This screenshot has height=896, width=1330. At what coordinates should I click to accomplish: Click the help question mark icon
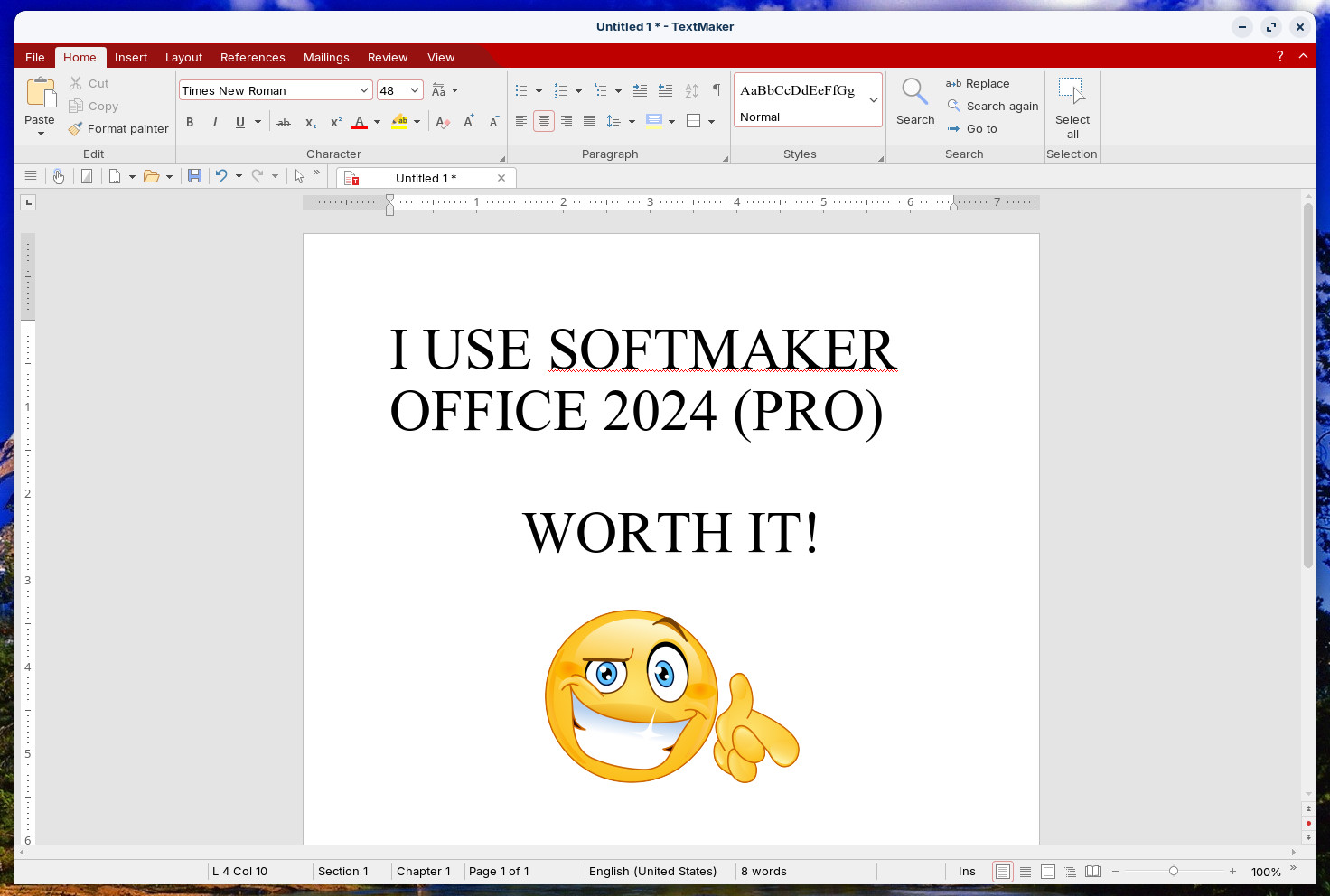(1279, 56)
